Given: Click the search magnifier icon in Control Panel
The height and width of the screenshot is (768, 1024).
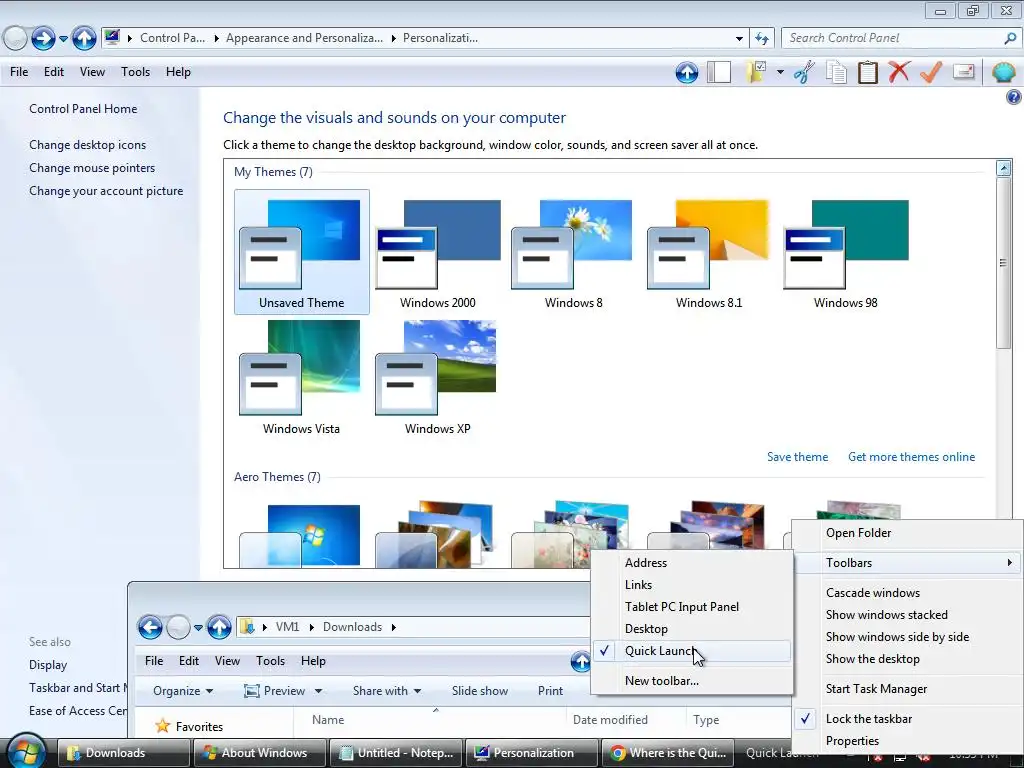Looking at the screenshot, I should (1010, 38).
